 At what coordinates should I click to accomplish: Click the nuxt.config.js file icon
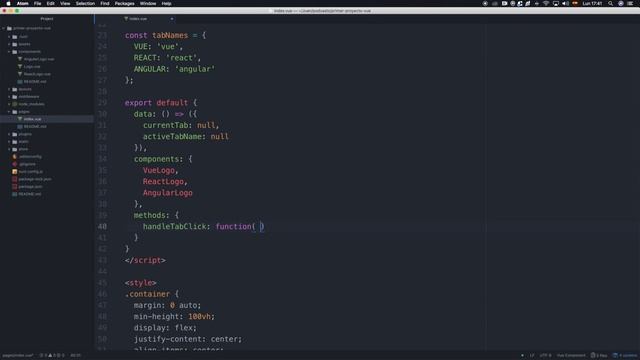15,171
